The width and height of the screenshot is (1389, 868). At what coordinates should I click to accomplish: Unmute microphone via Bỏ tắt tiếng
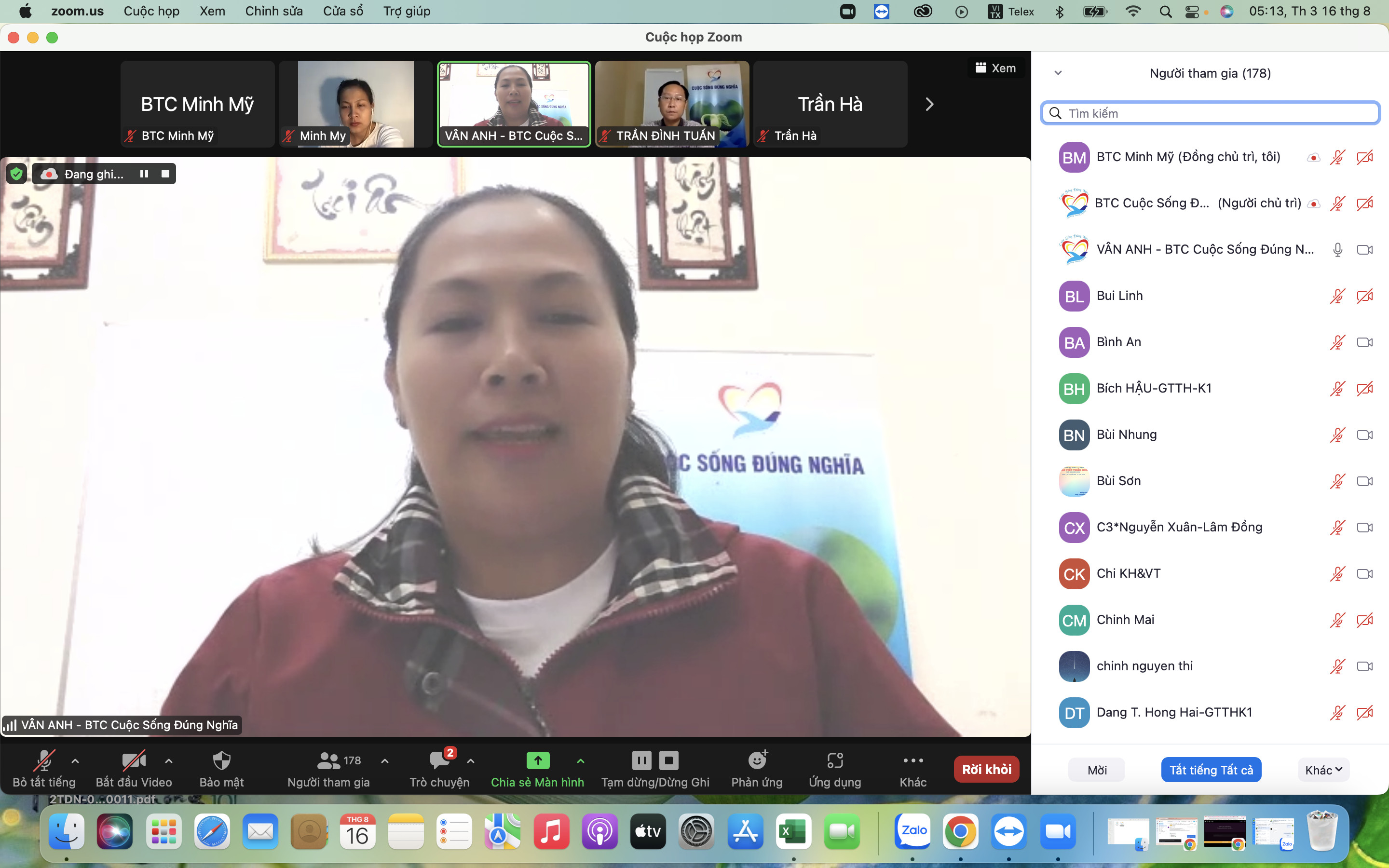pyautogui.click(x=43, y=761)
